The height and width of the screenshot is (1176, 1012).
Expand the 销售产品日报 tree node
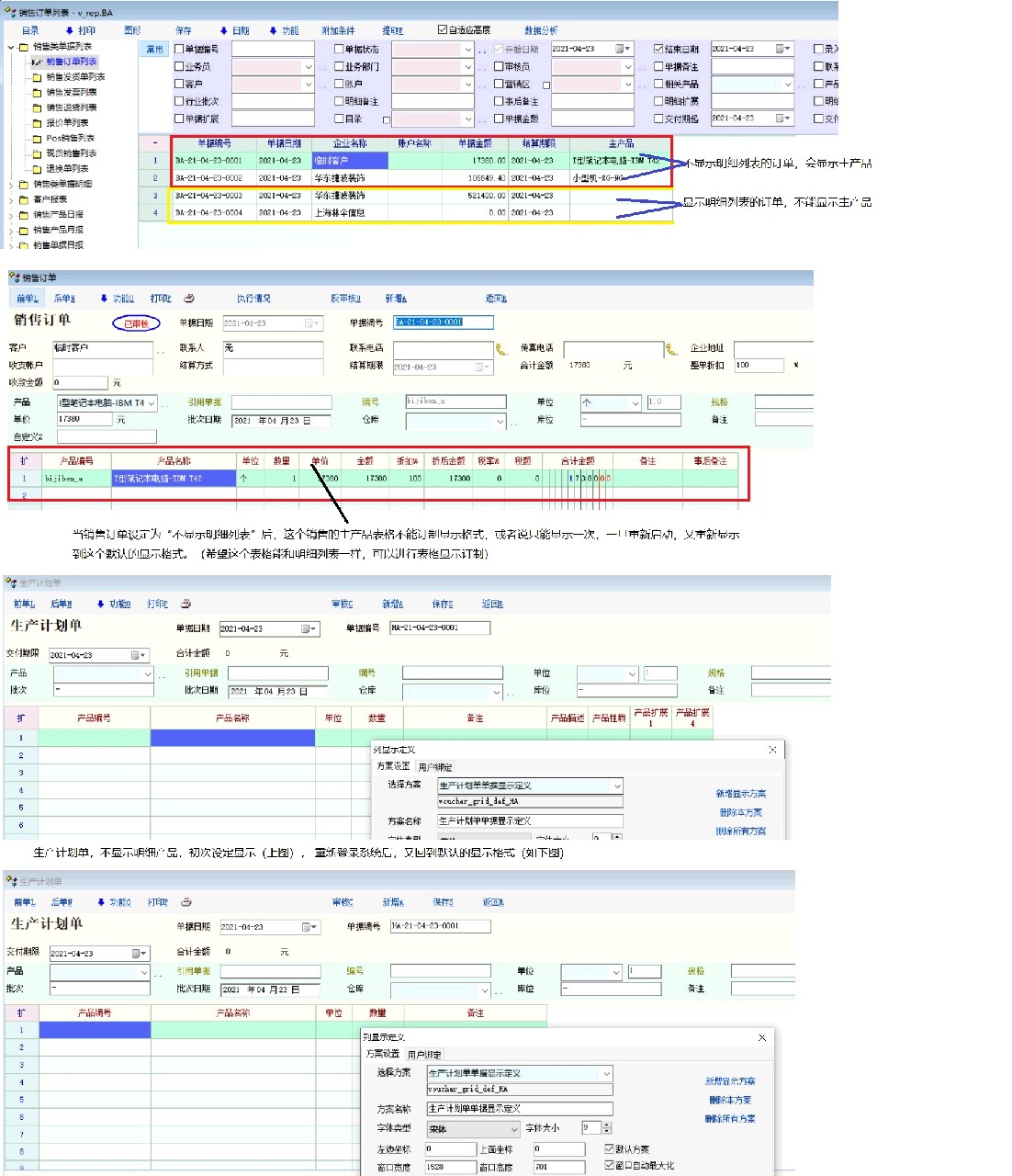pyautogui.click(x=12, y=215)
